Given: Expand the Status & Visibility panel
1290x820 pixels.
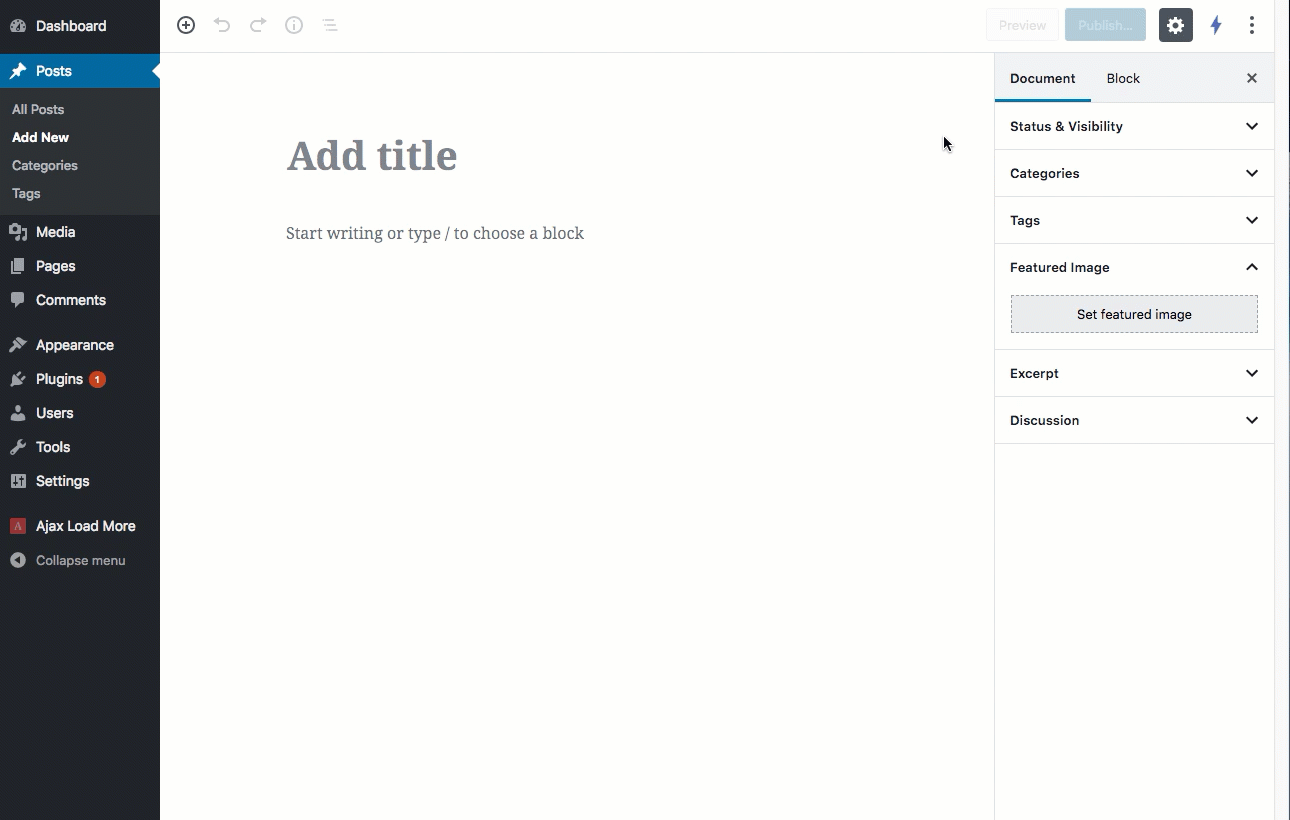Looking at the screenshot, I should tap(1134, 126).
